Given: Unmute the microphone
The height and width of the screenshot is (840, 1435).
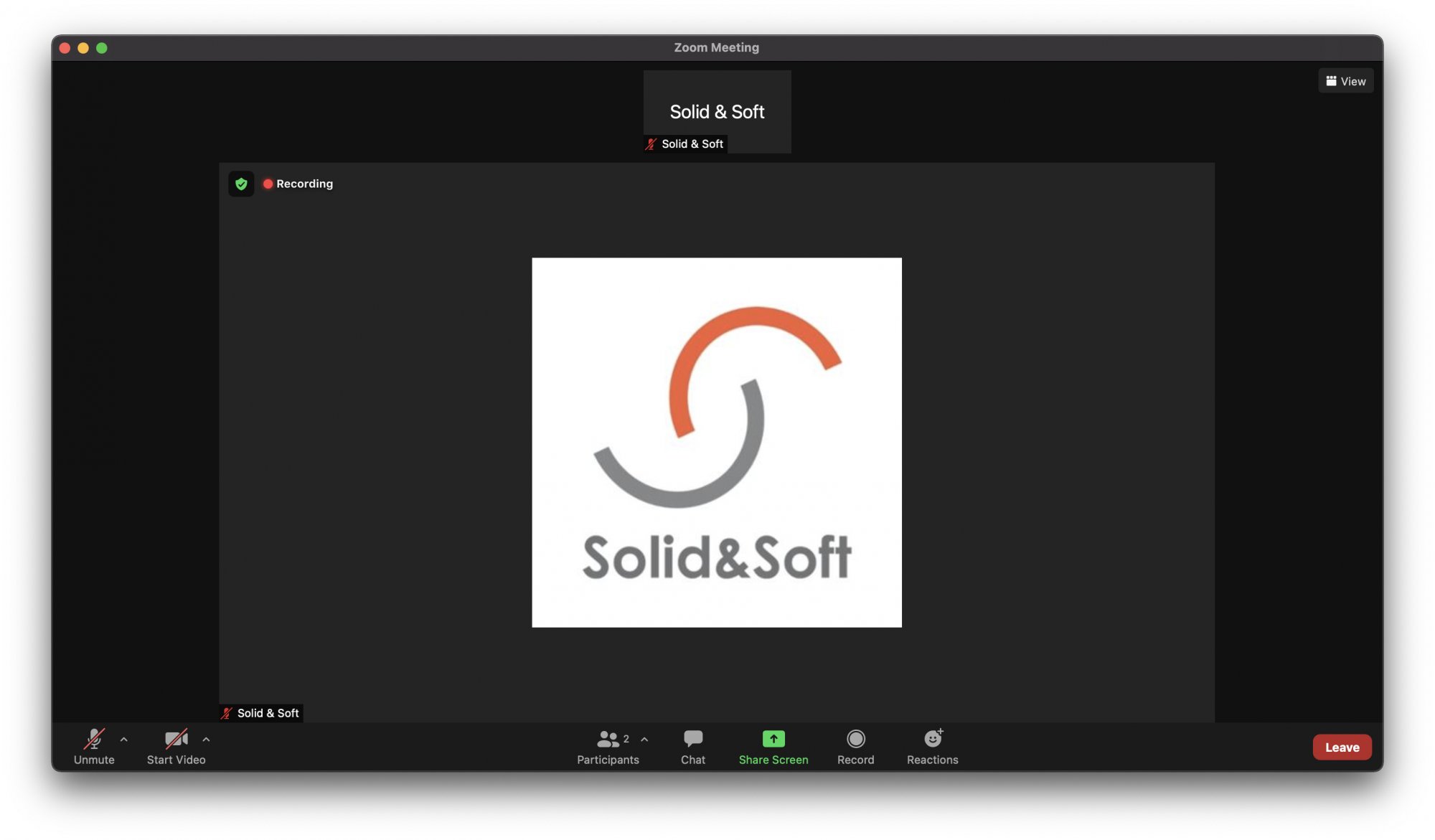Looking at the screenshot, I should [x=94, y=747].
